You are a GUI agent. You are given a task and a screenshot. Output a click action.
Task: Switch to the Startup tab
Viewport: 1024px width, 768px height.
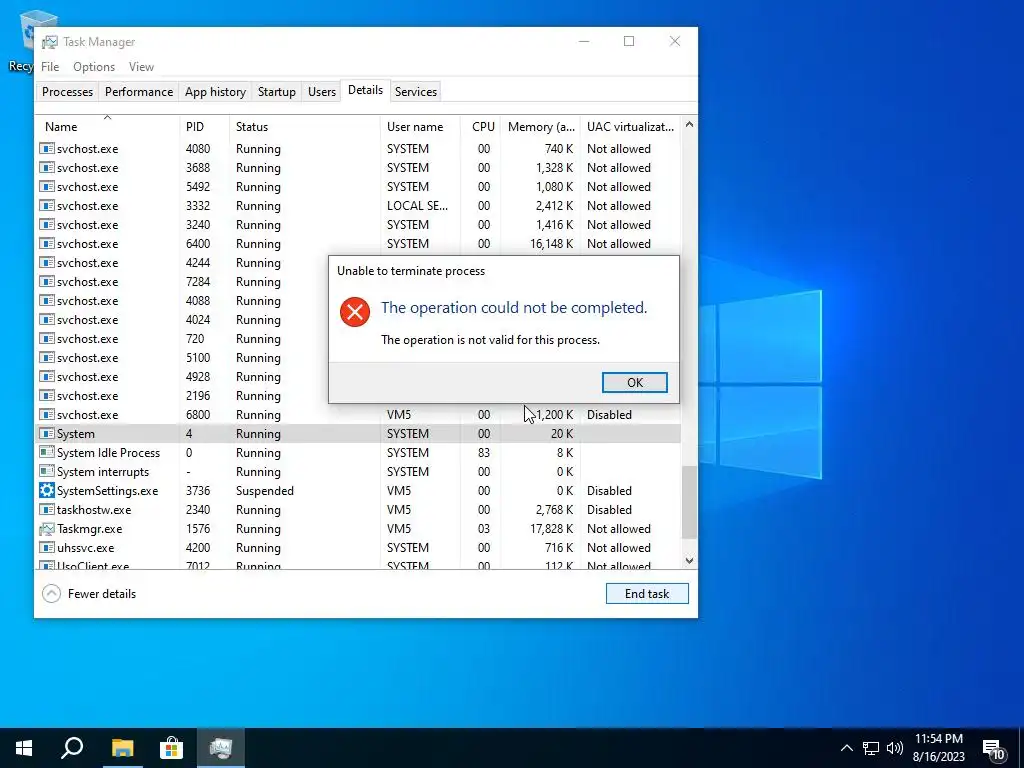[277, 91]
